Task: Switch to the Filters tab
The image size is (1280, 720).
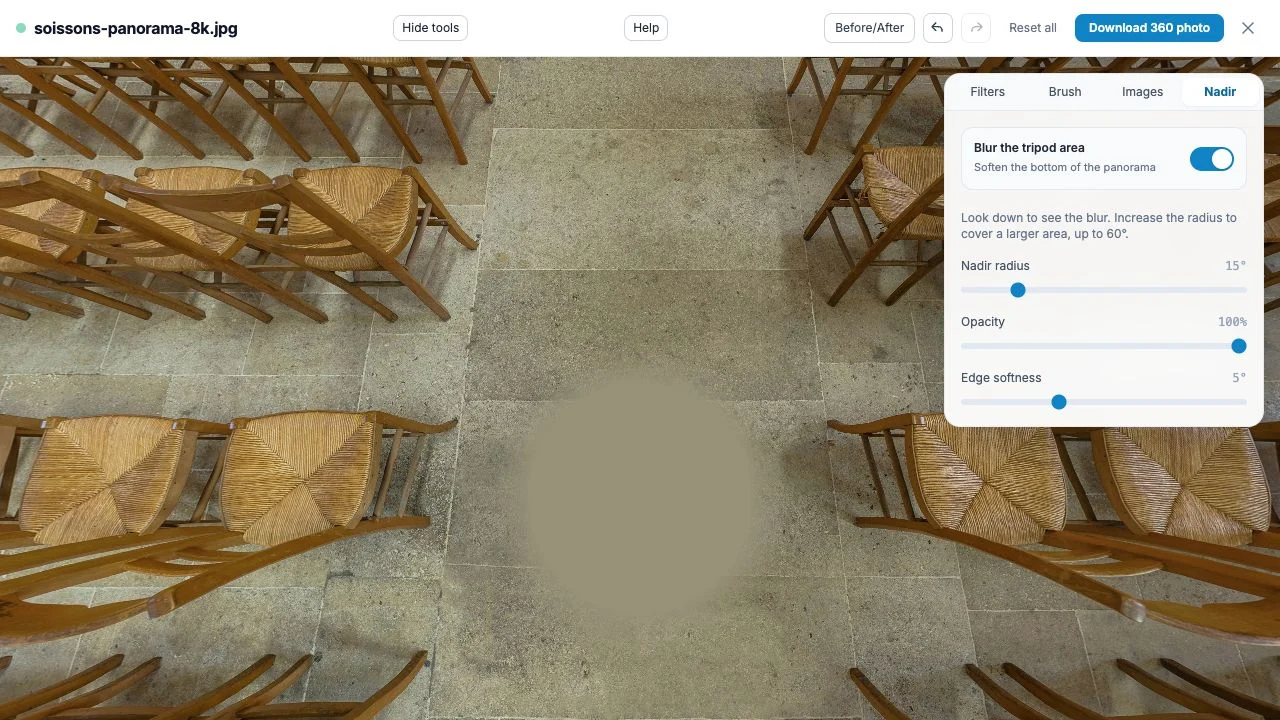Action: 987,91
